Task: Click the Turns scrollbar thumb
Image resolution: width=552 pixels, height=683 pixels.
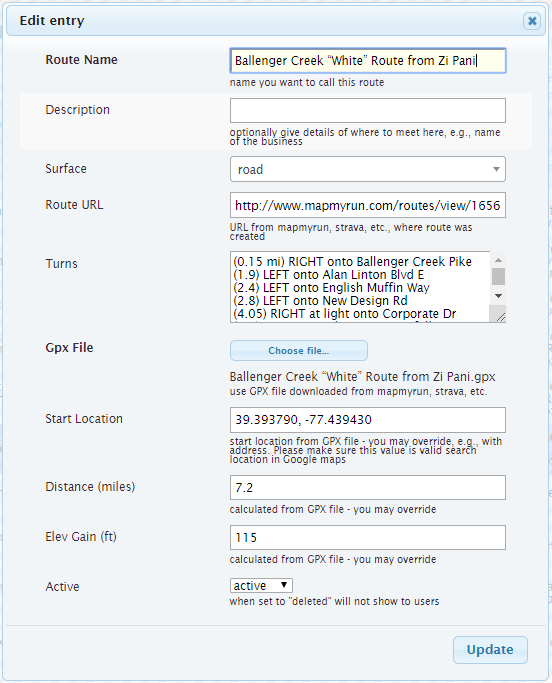Action: [498, 277]
